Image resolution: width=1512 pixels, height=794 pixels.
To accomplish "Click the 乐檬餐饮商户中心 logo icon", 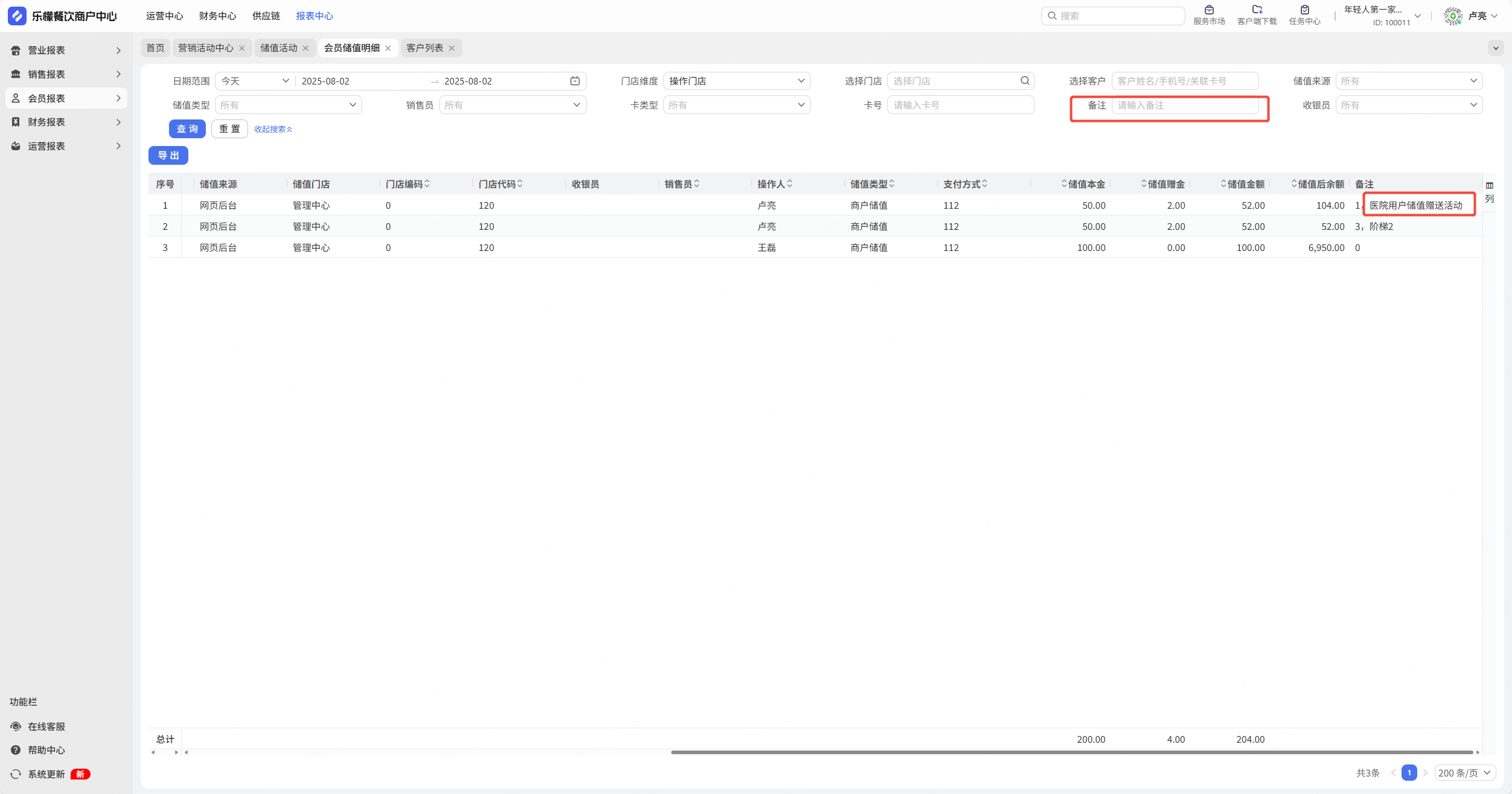I will [x=17, y=16].
